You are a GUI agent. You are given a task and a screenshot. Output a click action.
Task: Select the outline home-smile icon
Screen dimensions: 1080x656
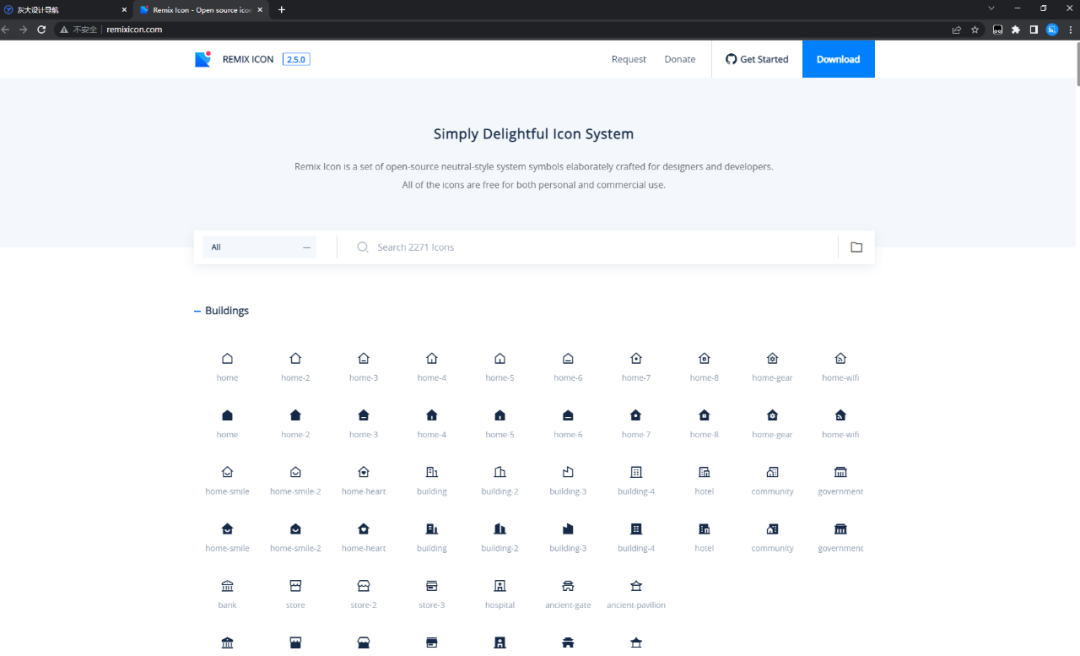point(227,472)
